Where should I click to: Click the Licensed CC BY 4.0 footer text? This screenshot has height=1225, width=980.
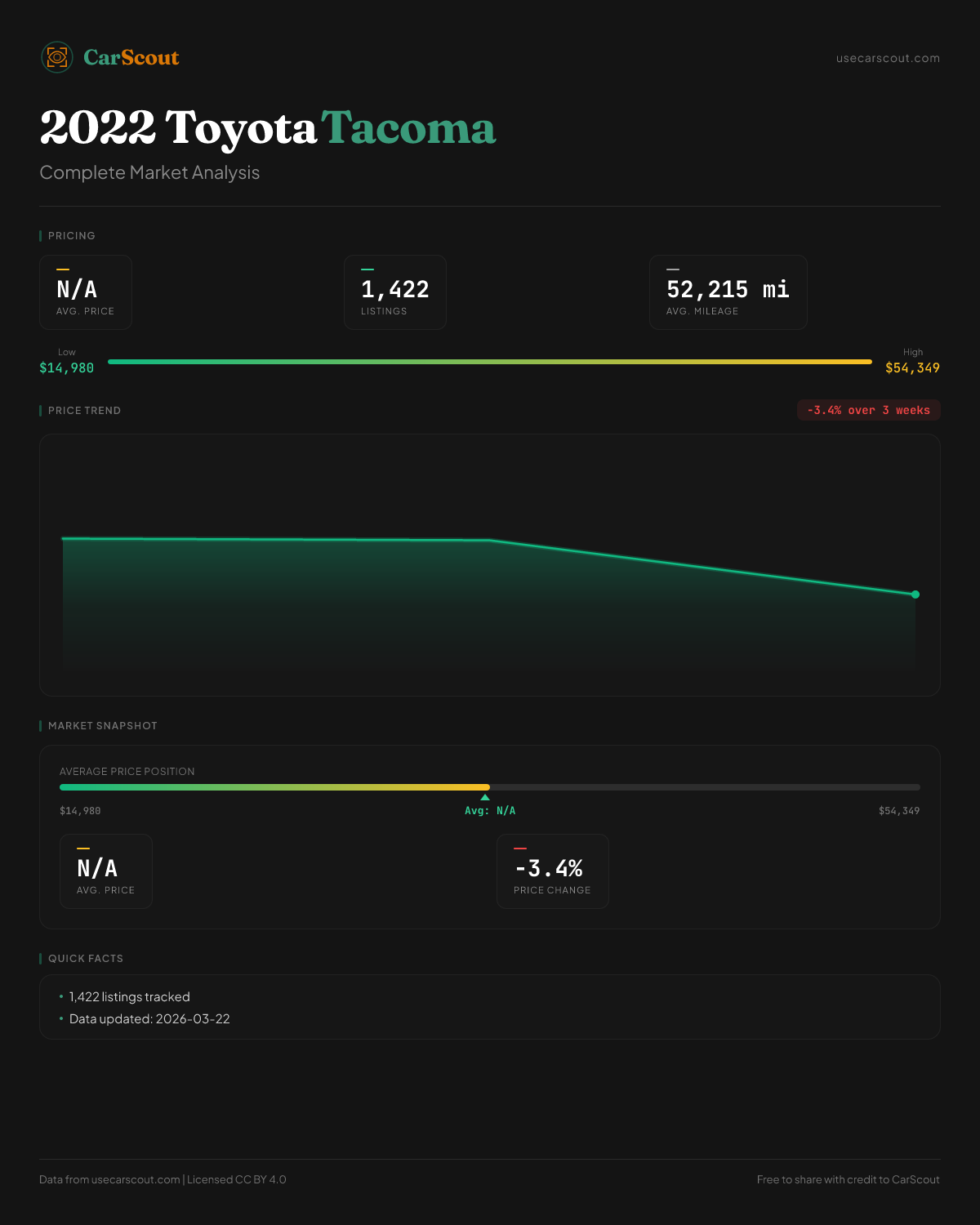236,1179
